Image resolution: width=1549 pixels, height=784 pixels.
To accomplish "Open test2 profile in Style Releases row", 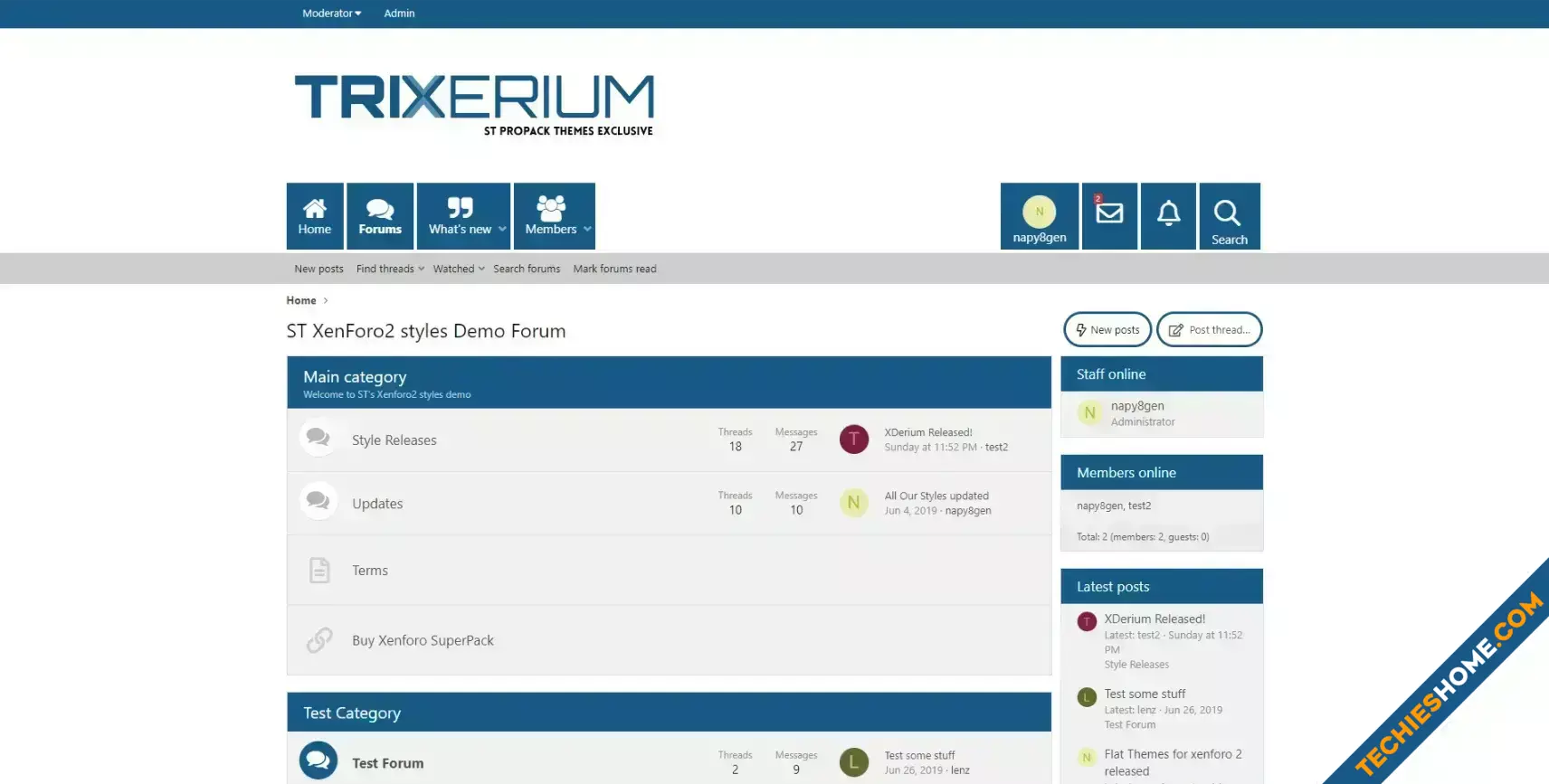I will [x=996, y=447].
